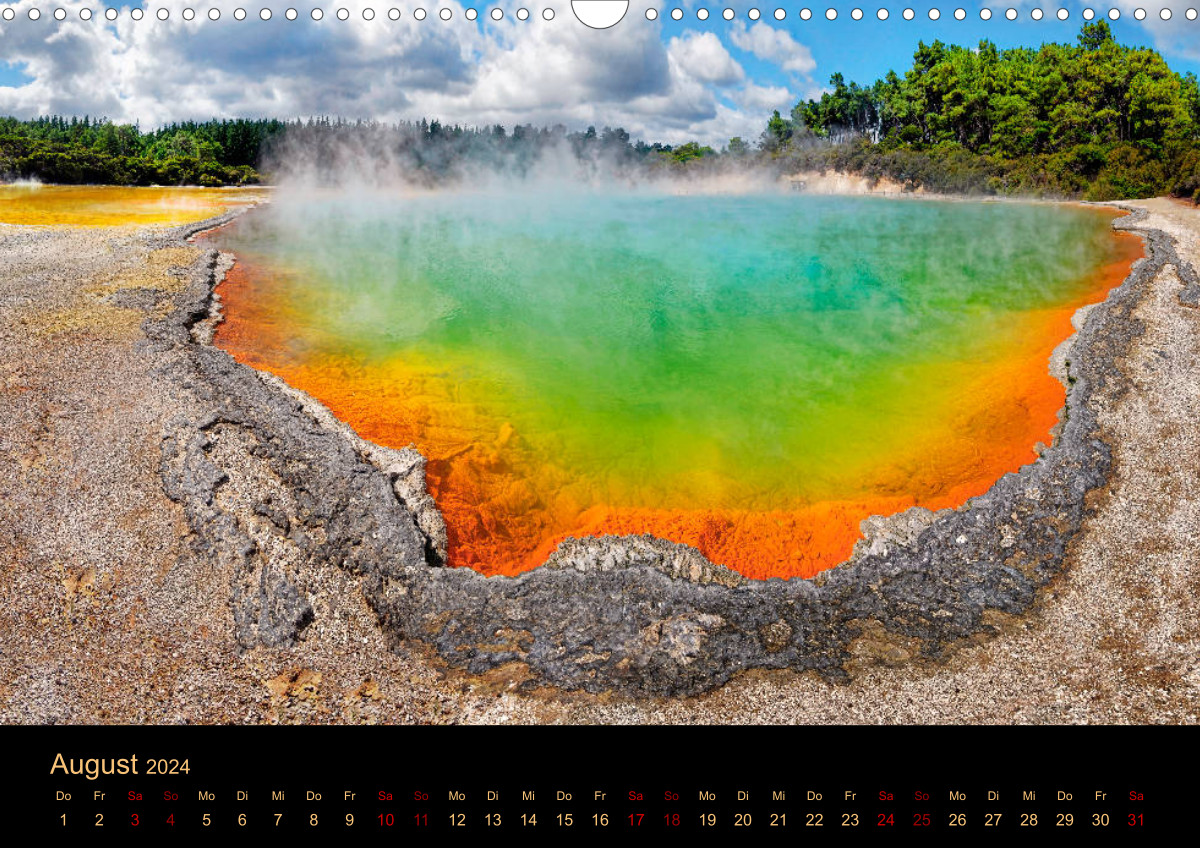Click date 12 in the calendar row

click(x=457, y=820)
